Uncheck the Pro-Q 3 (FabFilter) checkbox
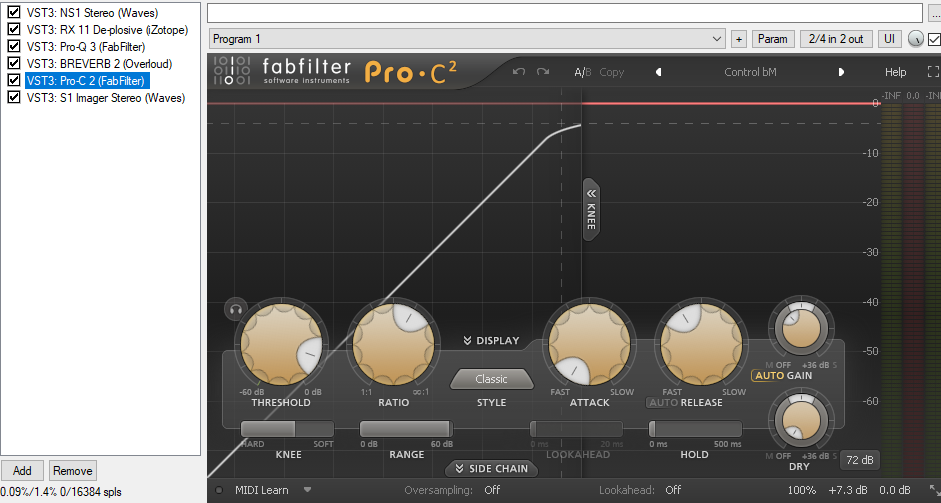The image size is (941, 503). [14, 46]
